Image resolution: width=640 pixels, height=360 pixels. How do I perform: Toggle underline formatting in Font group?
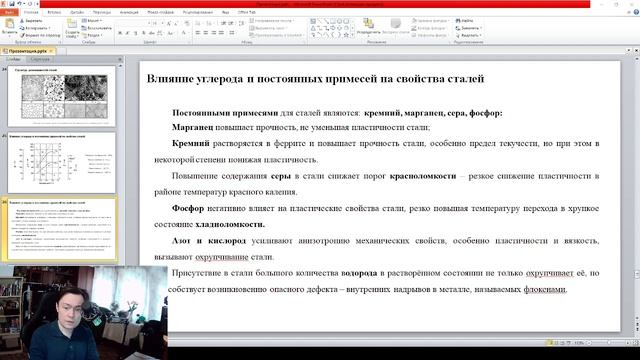pyautogui.click(x=136, y=33)
